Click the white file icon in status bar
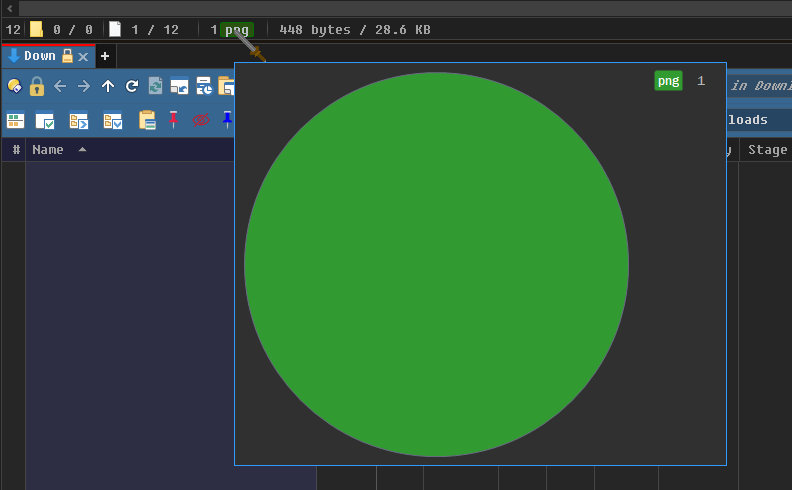Image resolution: width=792 pixels, height=490 pixels. click(x=115, y=29)
